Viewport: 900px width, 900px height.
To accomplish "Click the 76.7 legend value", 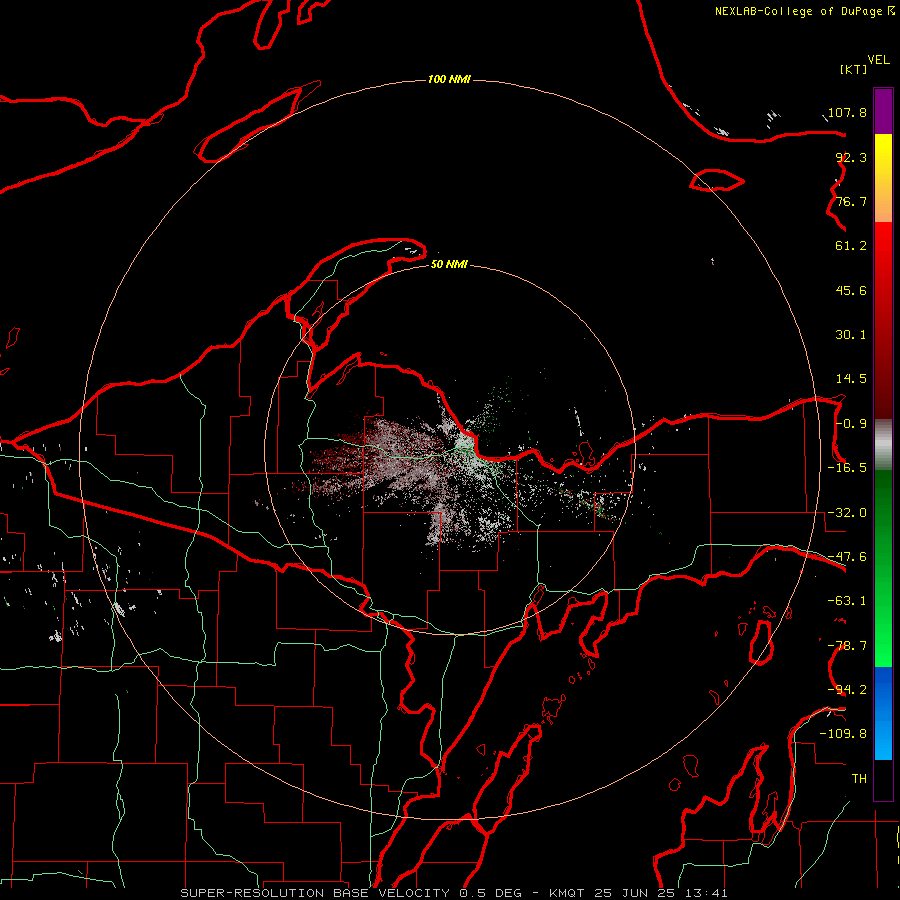I will tap(851, 201).
